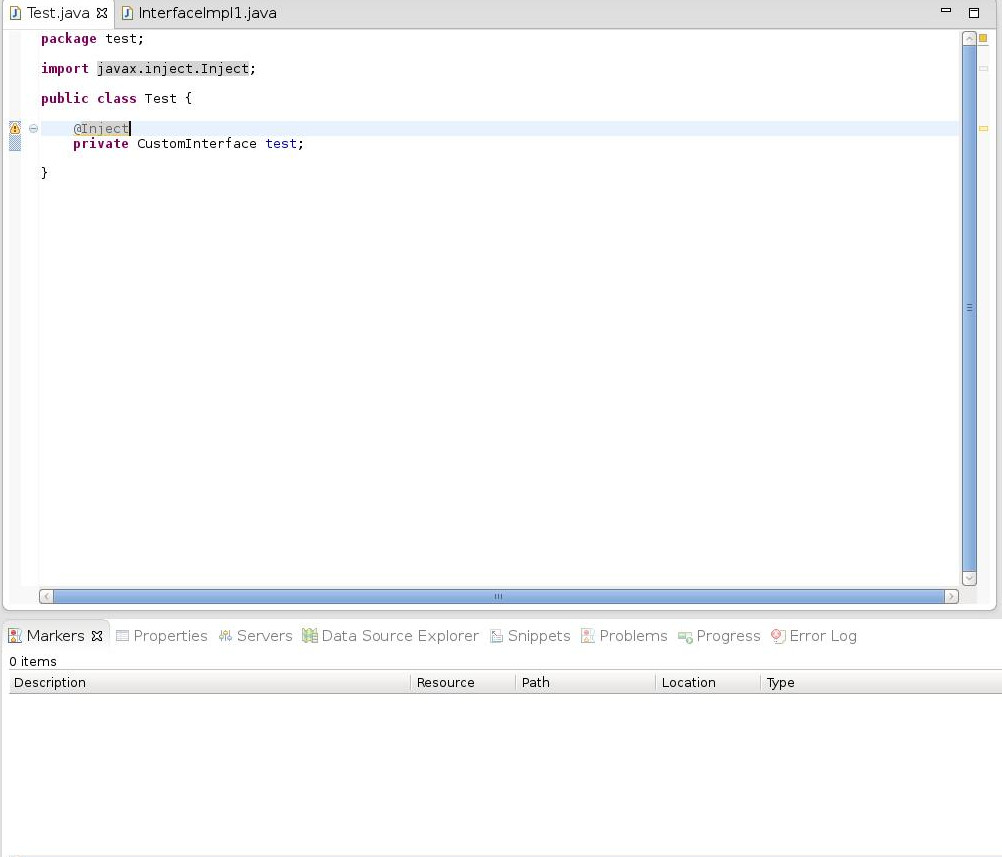Click the Error Log icon
Viewport: 1002px width, 857px height.
click(x=778, y=636)
